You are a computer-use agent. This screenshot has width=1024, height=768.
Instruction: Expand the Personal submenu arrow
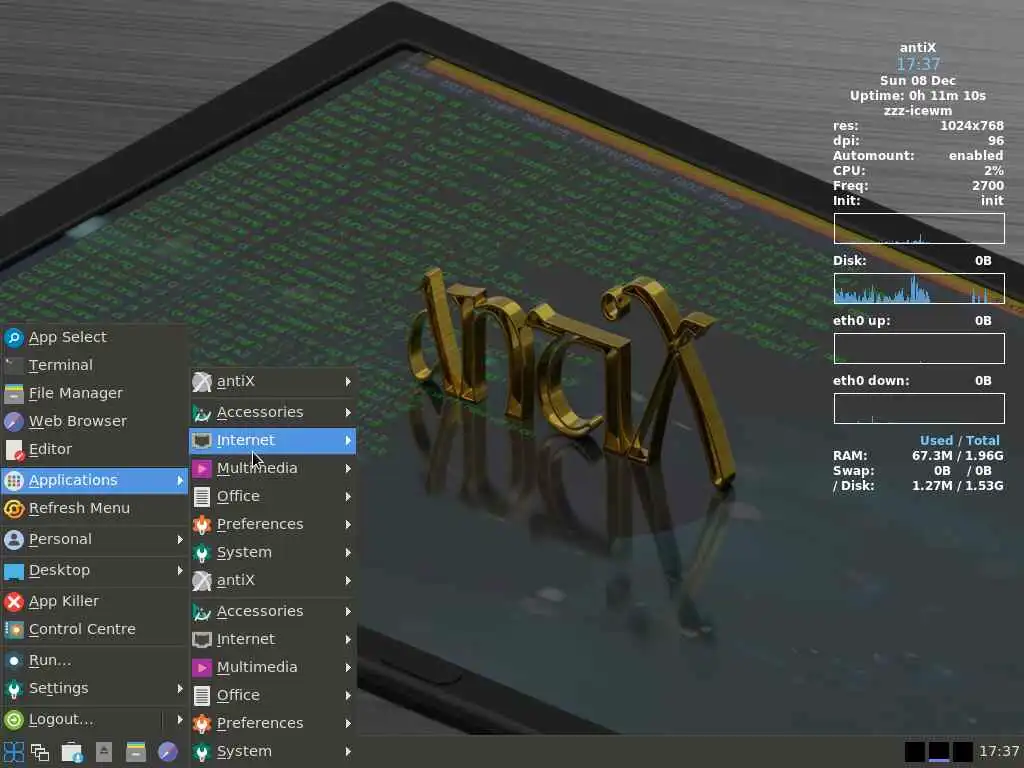click(180, 539)
